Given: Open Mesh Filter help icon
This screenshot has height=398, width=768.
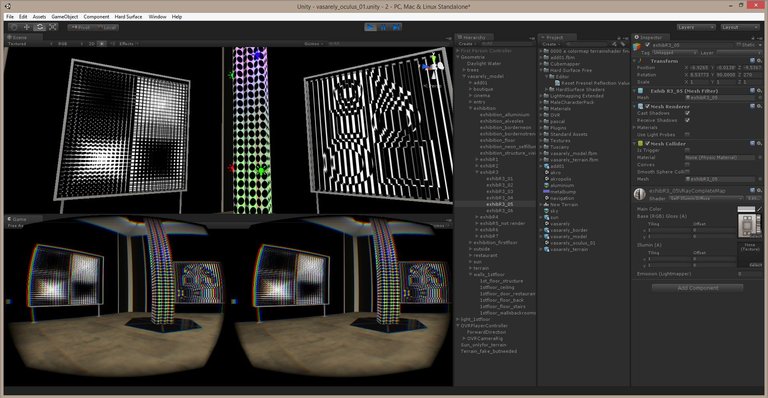Looking at the screenshot, I should pyautogui.click(x=752, y=91).
